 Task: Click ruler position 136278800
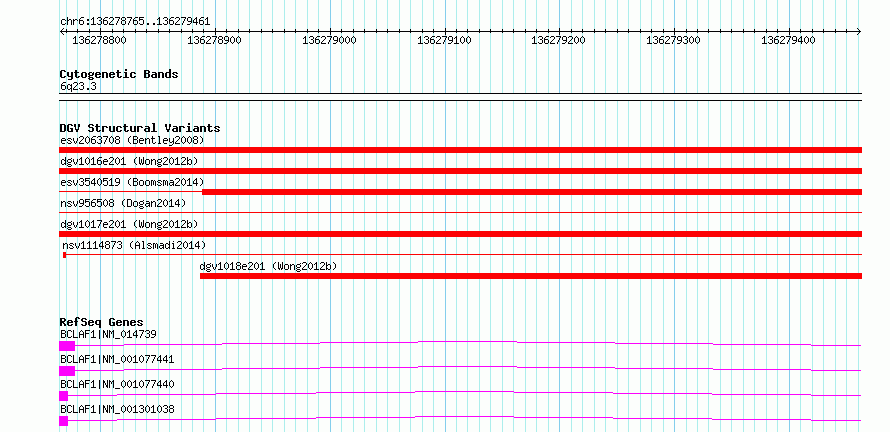tap(100, 40)
